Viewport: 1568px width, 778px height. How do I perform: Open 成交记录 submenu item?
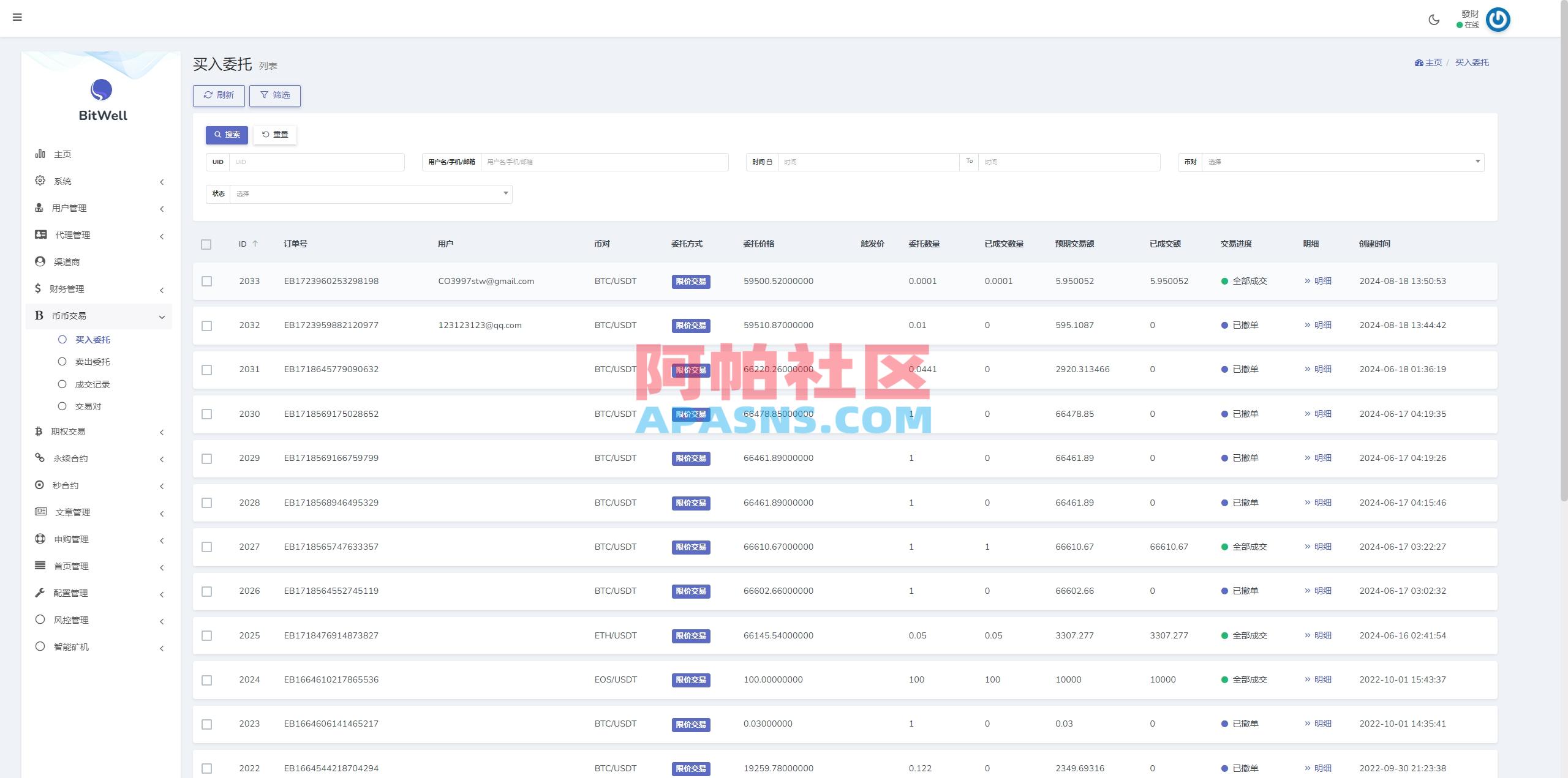pyautogui.click(x=92, y=384)
